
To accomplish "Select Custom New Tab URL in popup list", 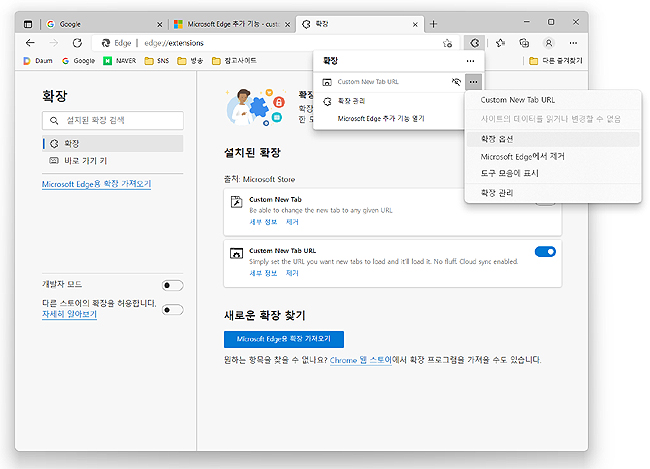I will pyautogui.click(x=368, y=82).
